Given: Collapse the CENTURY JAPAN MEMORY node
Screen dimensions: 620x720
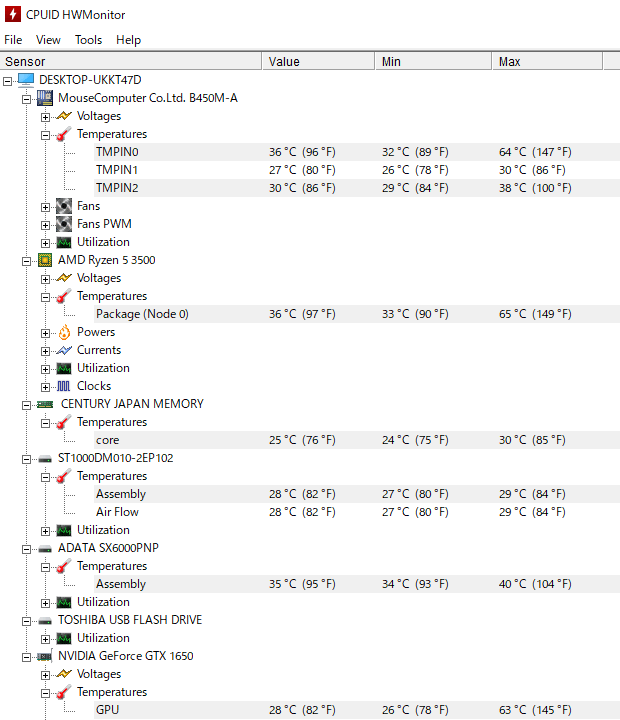Looking at the screenshot, I should [x=27, y=405].
